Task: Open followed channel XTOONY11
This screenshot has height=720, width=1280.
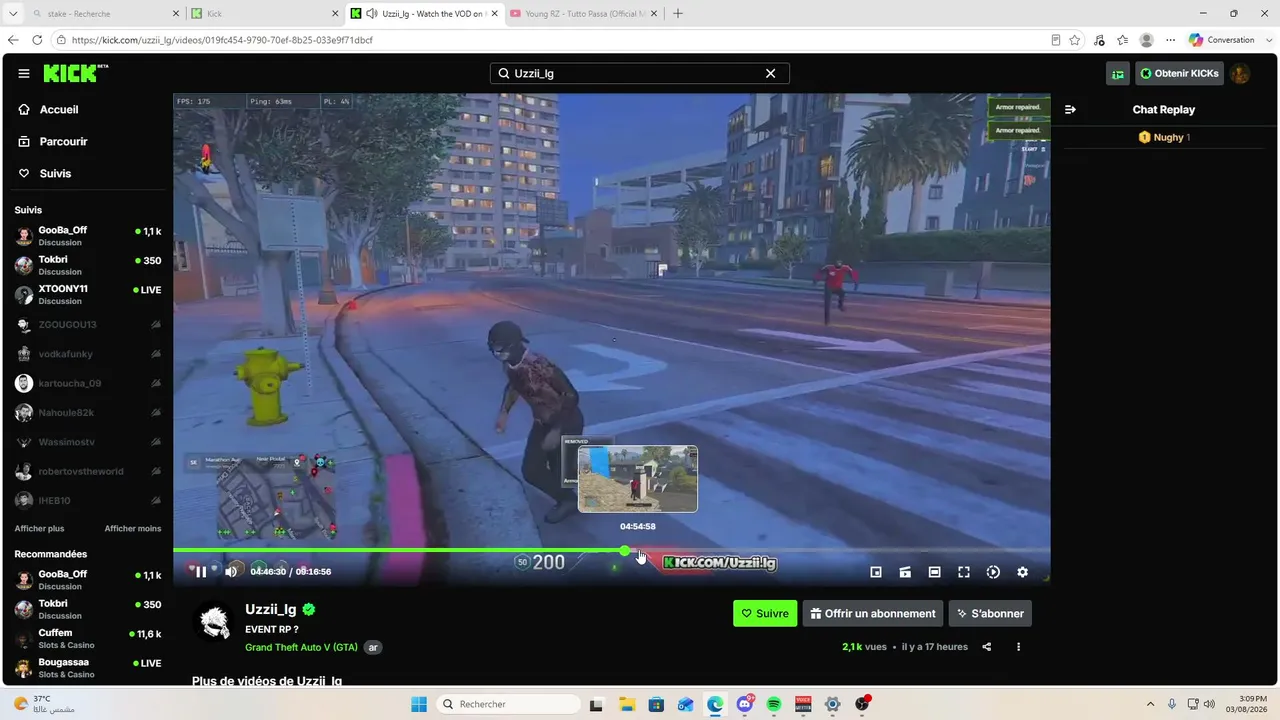Action: [88, 294]
